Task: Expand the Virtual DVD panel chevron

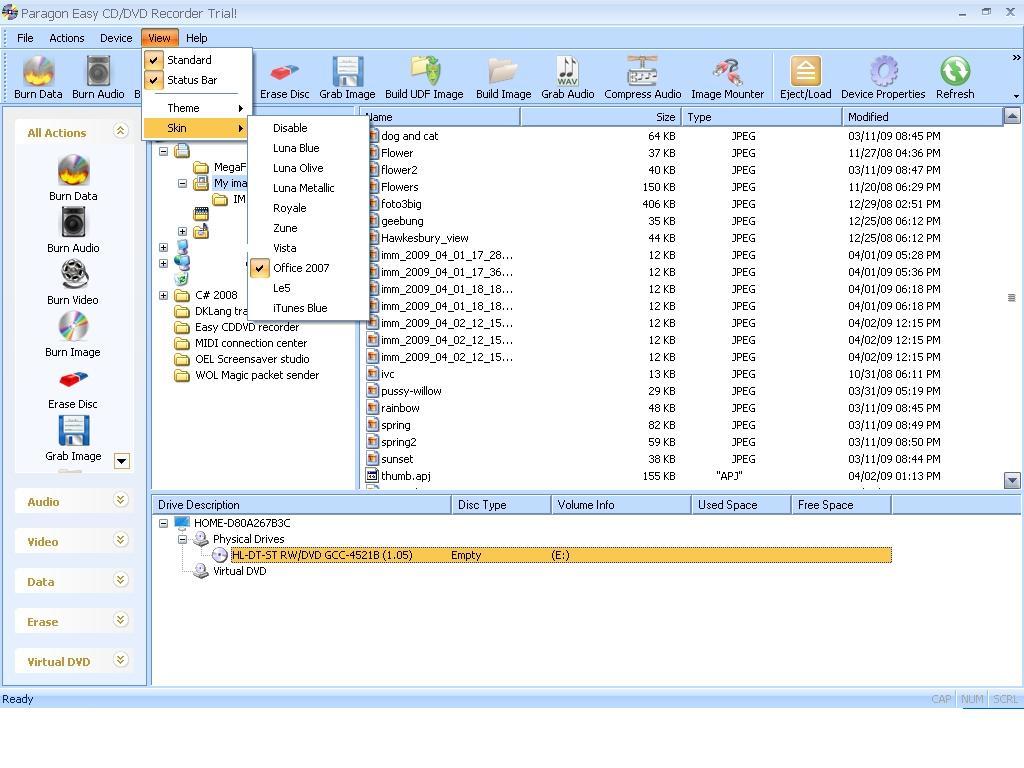Action: click(x=120, y=660)
